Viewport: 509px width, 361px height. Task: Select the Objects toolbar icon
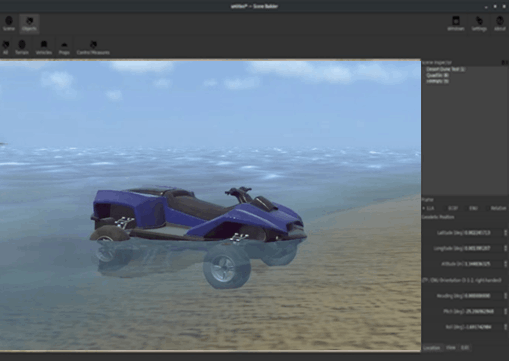tap(29, 24)
